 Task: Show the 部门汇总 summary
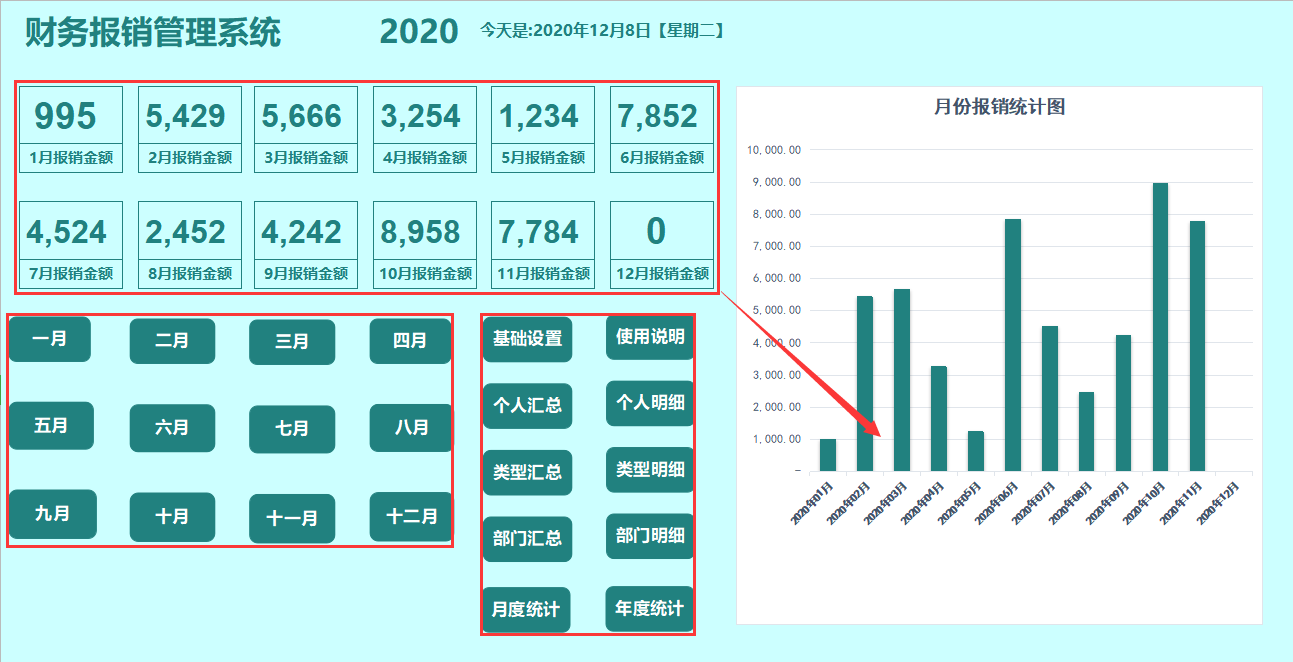527,539
